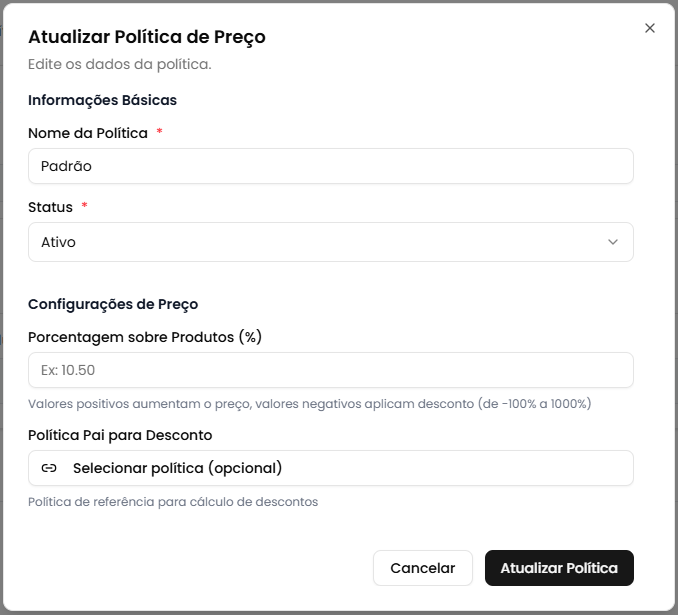Click the chevron arrow in the Status field
The height and width of the screenshot is (615, 678).
[613, 242]
